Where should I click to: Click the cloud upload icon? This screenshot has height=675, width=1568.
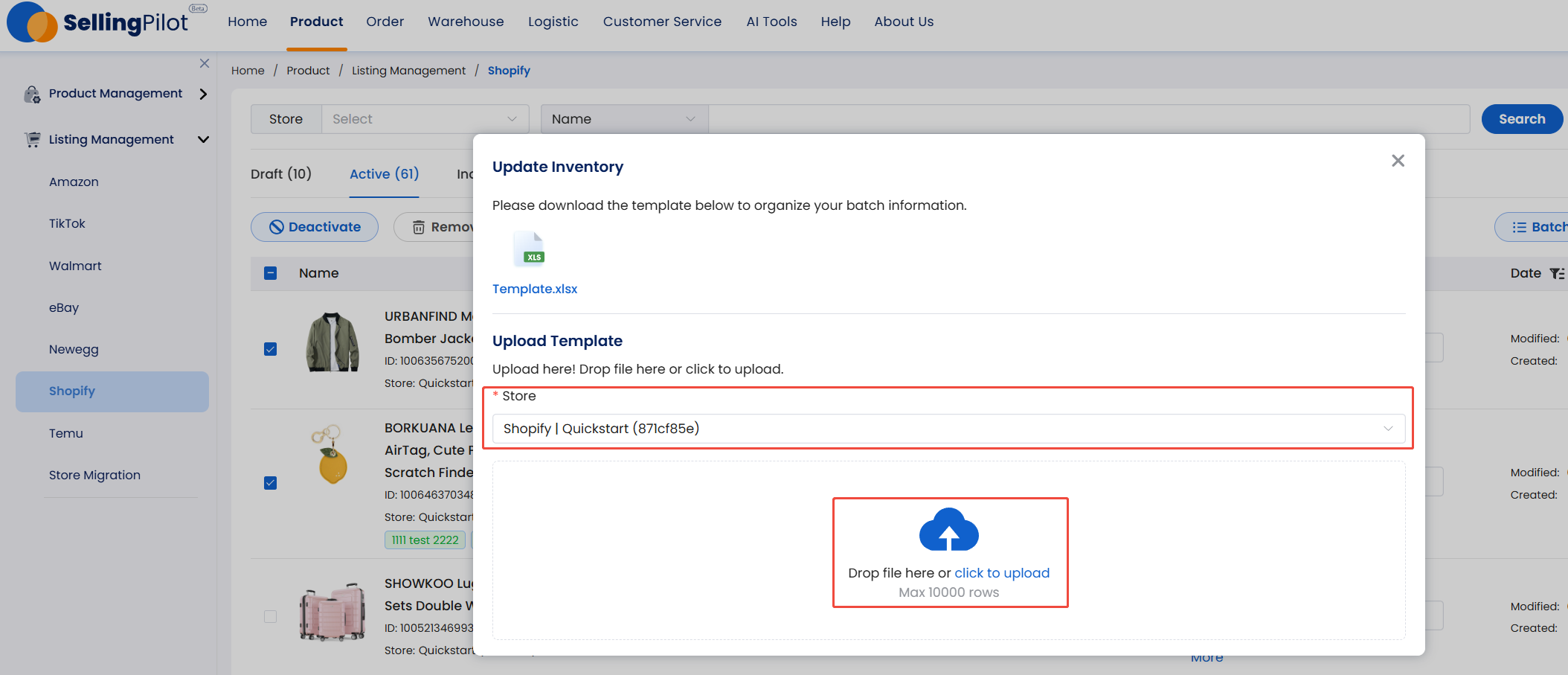[x=949, y=529]
